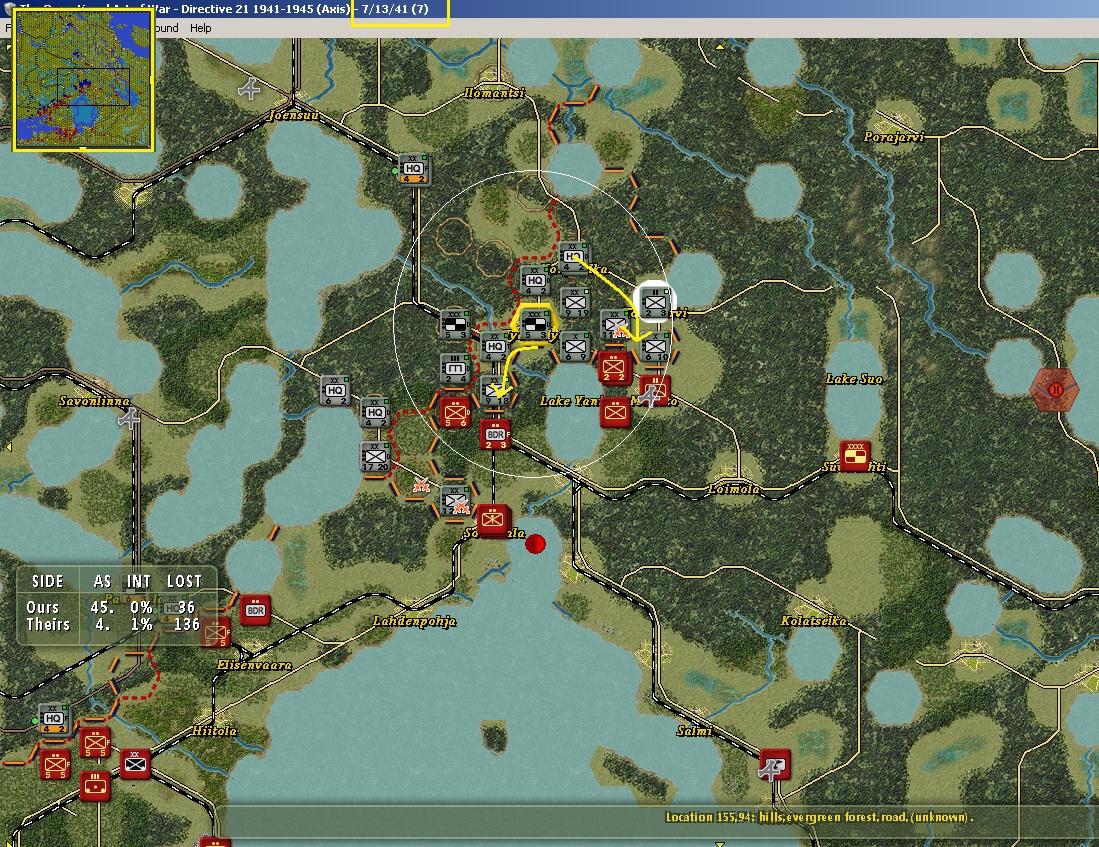Select the grey XX unit engaged beside the 6-10 brigade

pos(615,325)
